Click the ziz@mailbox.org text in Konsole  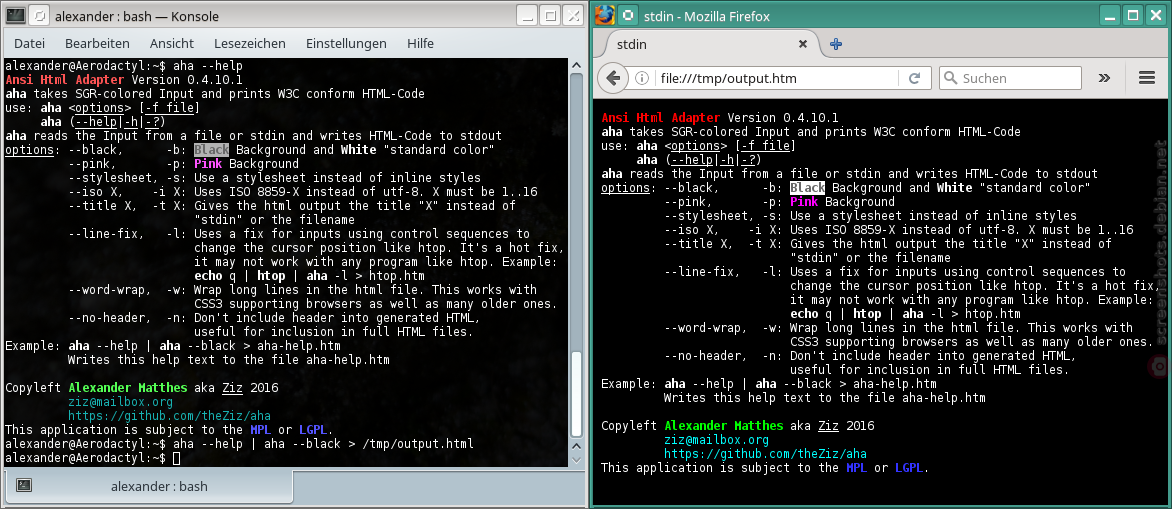click(x=120, y=402)
